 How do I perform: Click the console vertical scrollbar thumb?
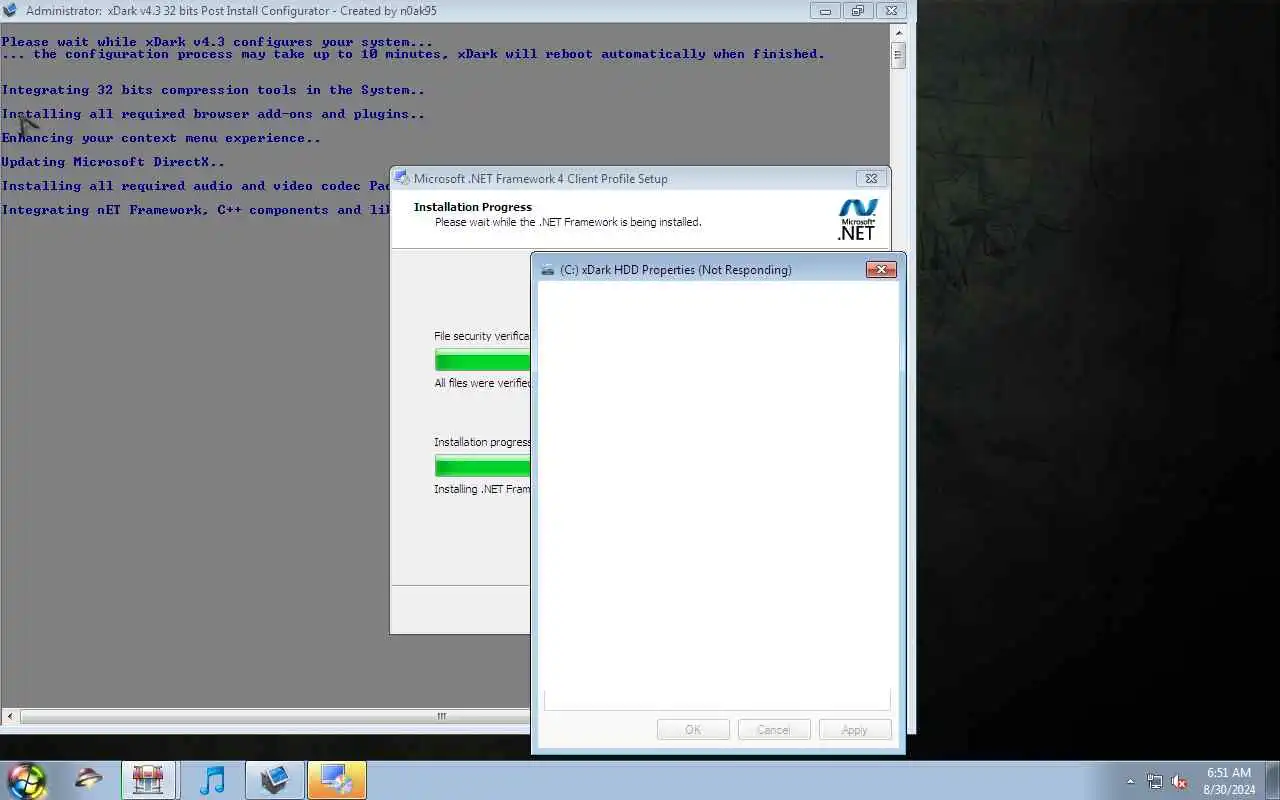898,55
